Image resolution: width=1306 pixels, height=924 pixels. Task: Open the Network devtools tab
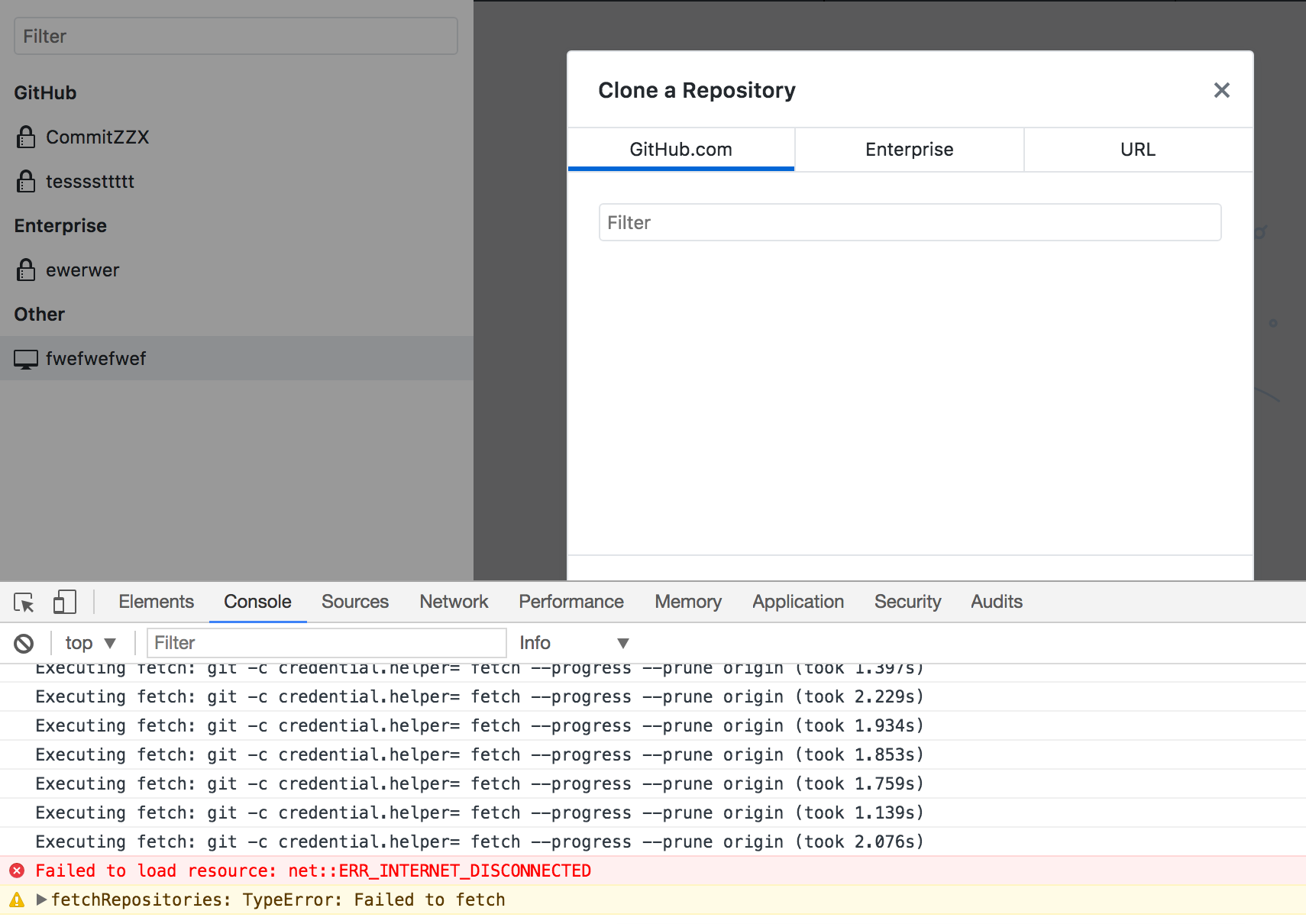point(454,602)
